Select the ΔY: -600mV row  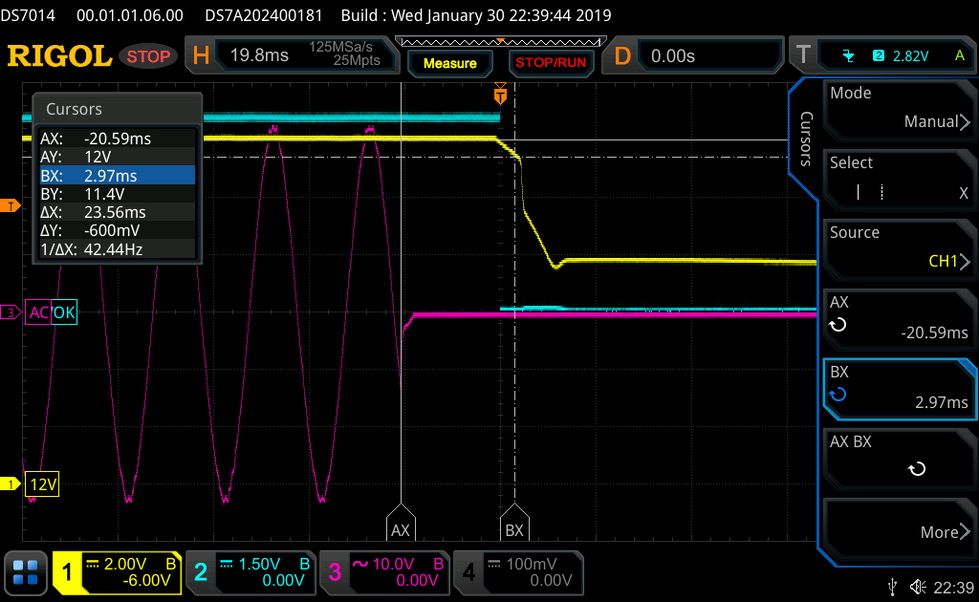pos(117,230)
